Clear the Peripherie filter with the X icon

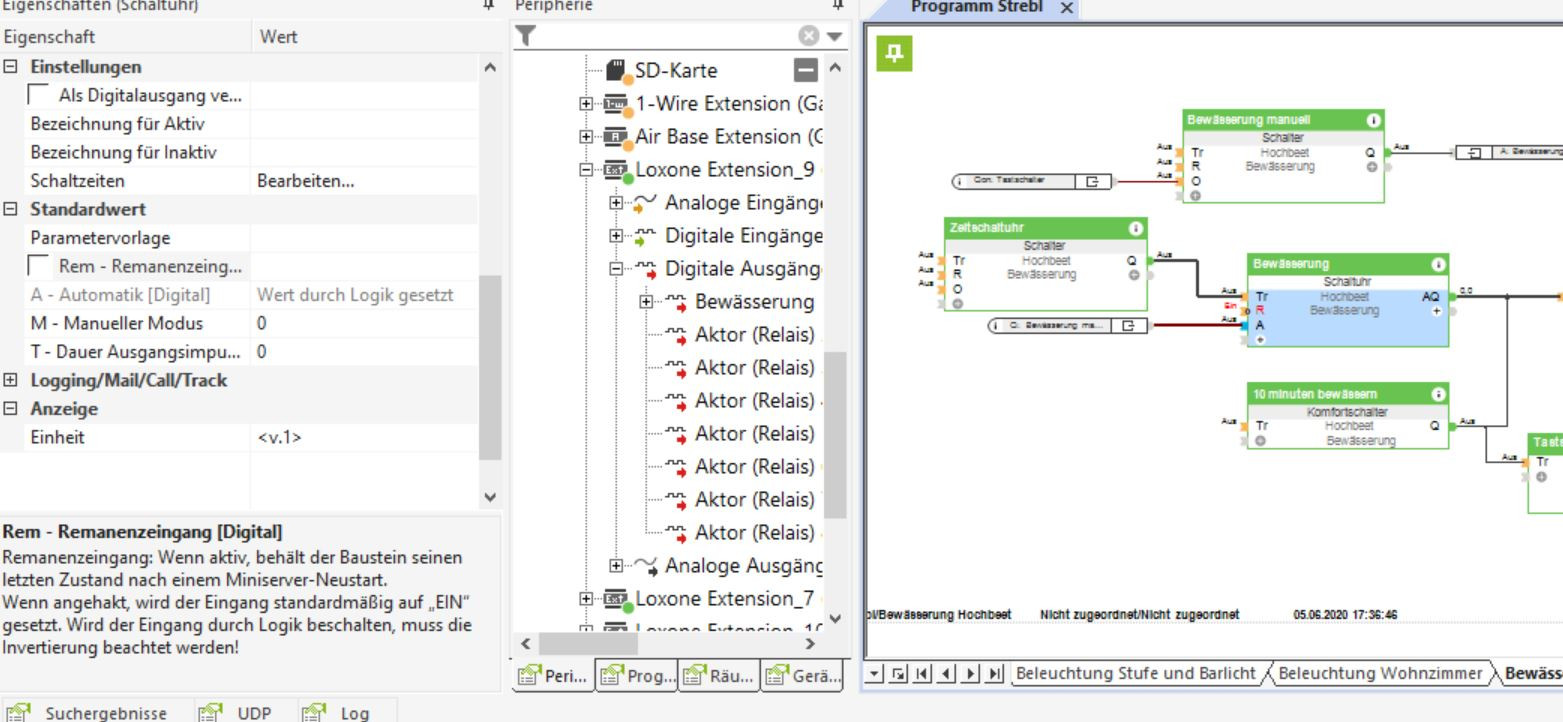point(808,38)
